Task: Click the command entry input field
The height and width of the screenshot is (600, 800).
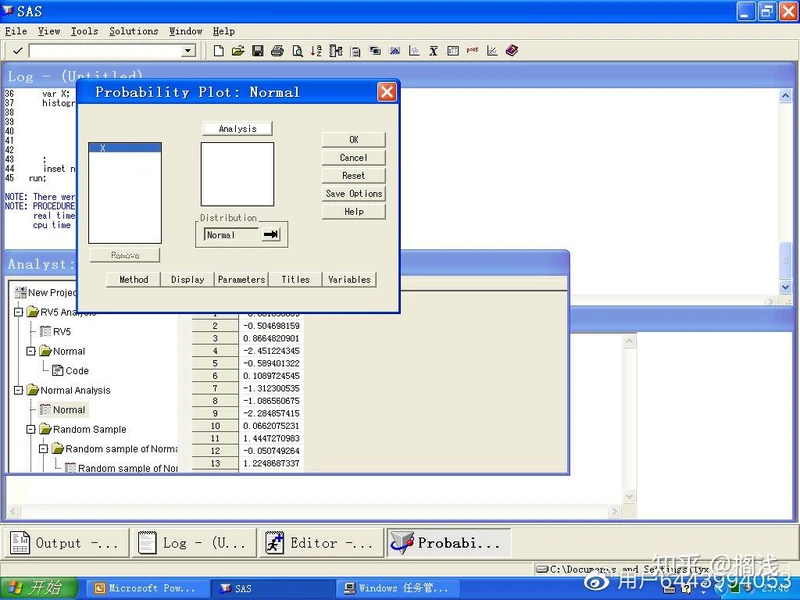Action: click(106, 51)
